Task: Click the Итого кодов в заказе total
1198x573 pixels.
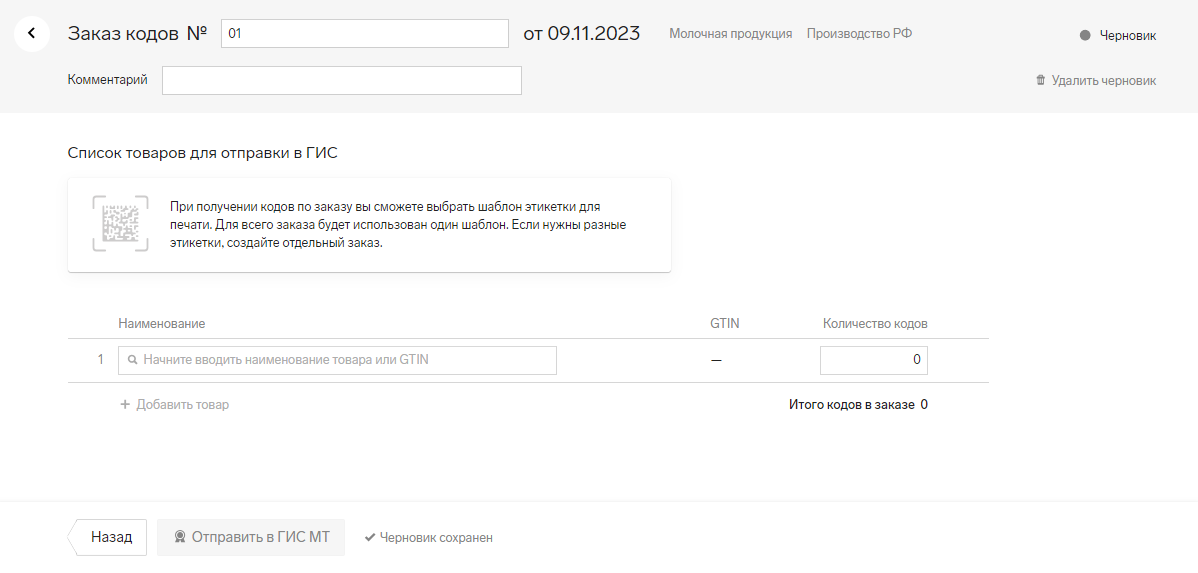Action: click(x=858, y=405)
